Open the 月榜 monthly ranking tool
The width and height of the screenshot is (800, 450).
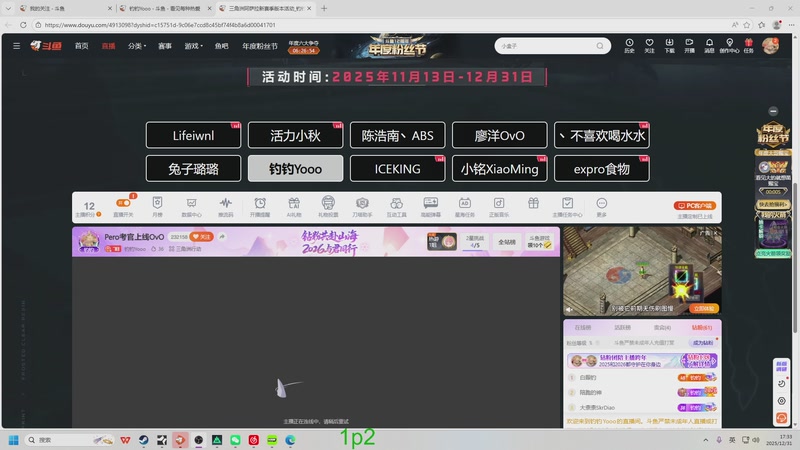pos(157,207)
